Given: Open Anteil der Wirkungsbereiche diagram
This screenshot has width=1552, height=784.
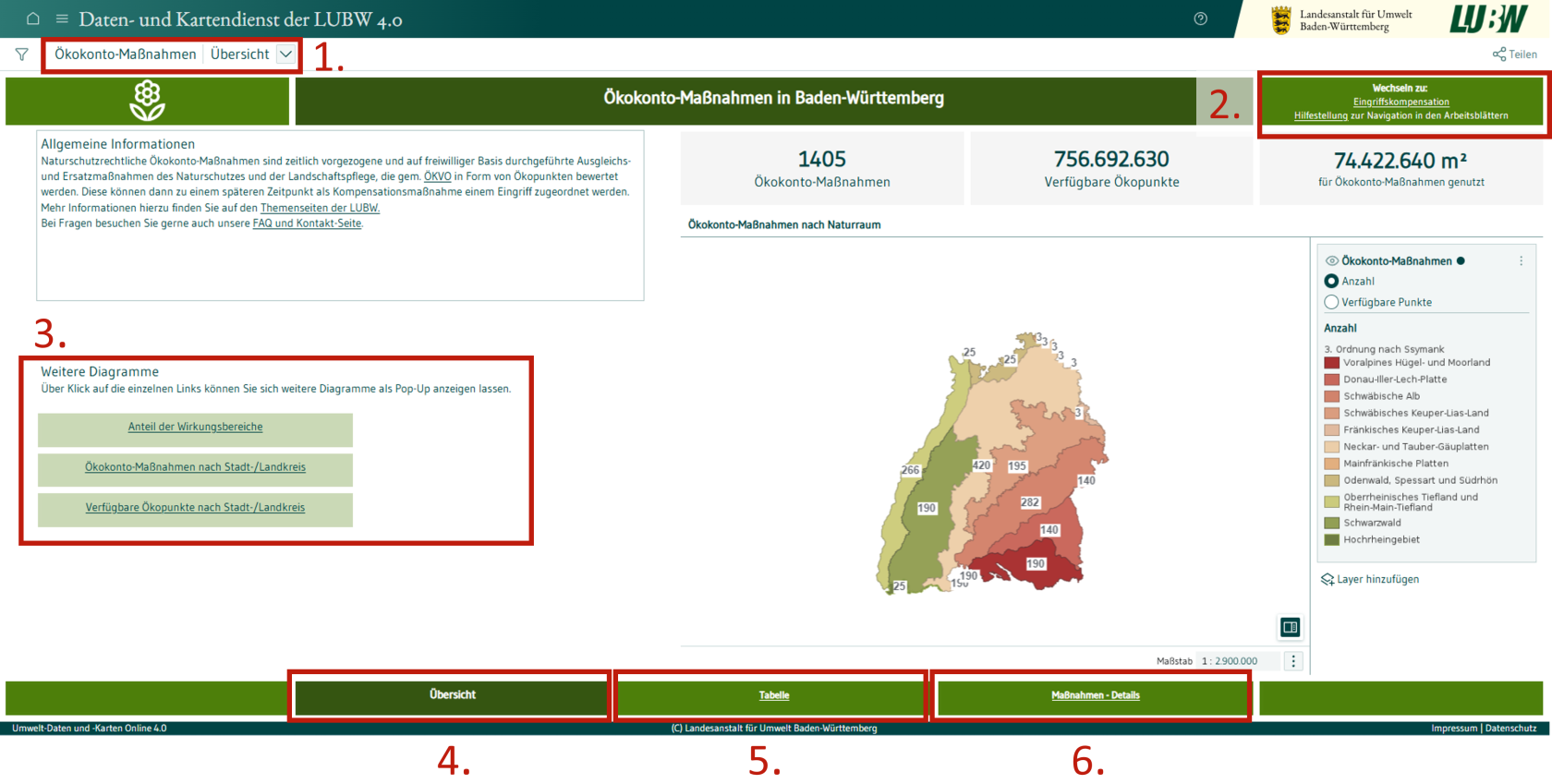Looking at the screenshot, I should (195, 427).
